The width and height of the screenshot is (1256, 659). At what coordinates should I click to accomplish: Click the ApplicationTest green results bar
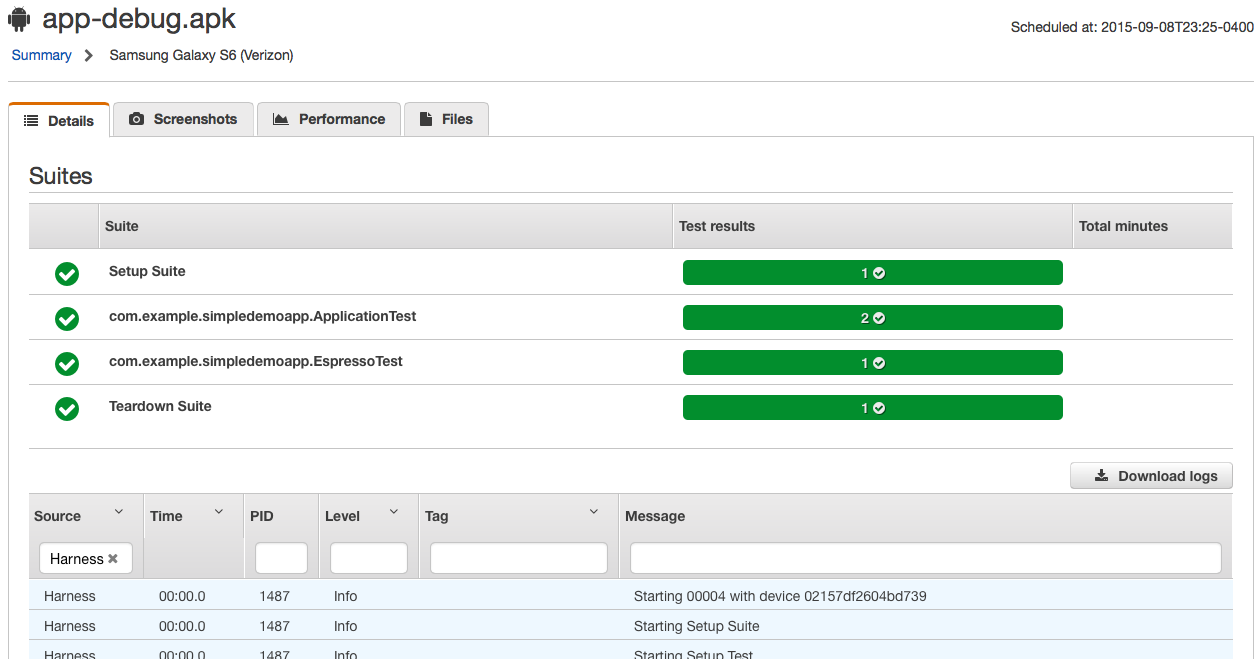click(x=872, y=318)
